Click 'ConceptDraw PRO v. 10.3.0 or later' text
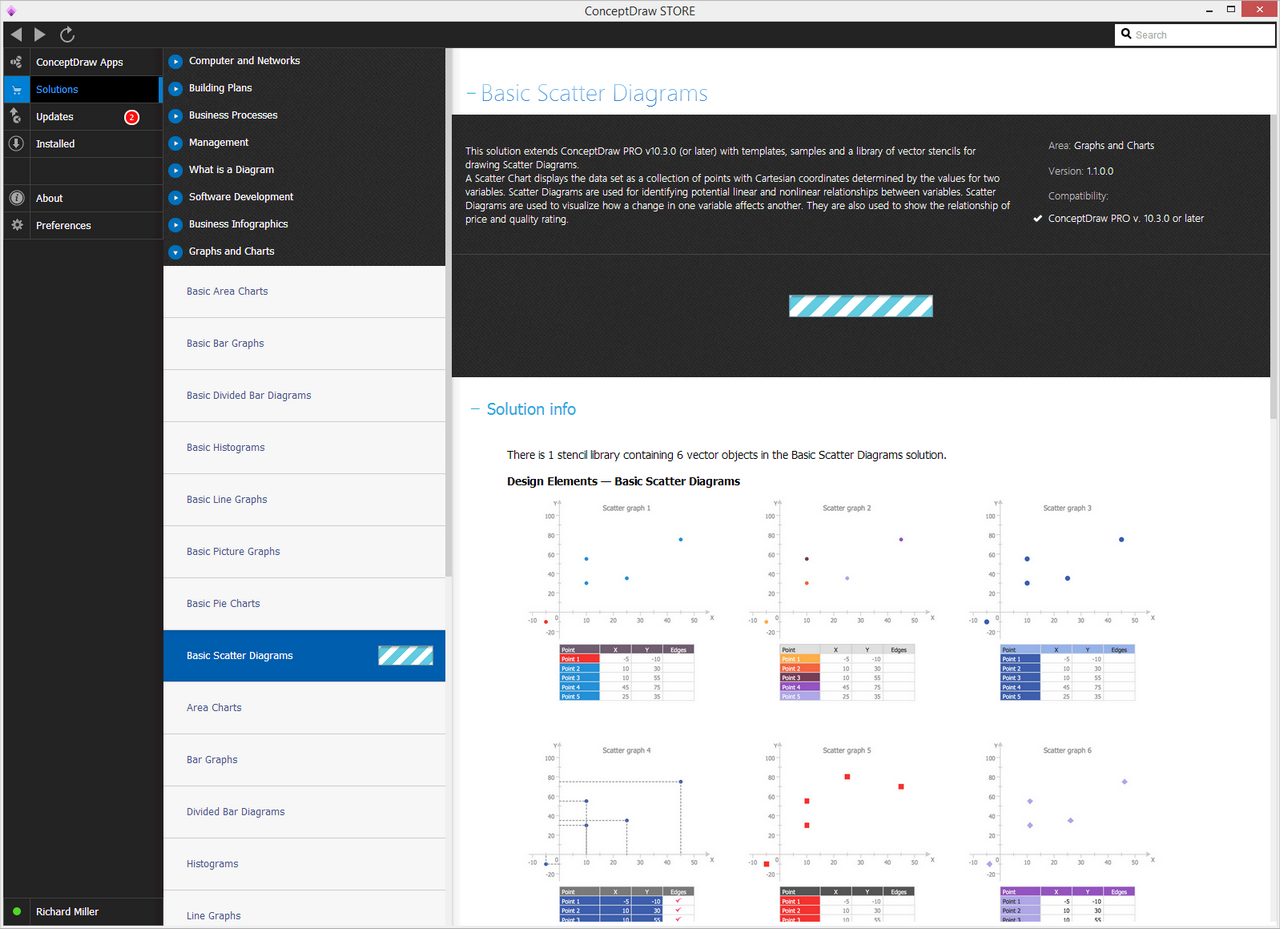The width and height of the screenshot is (1280, 929). pos(1126,218)
